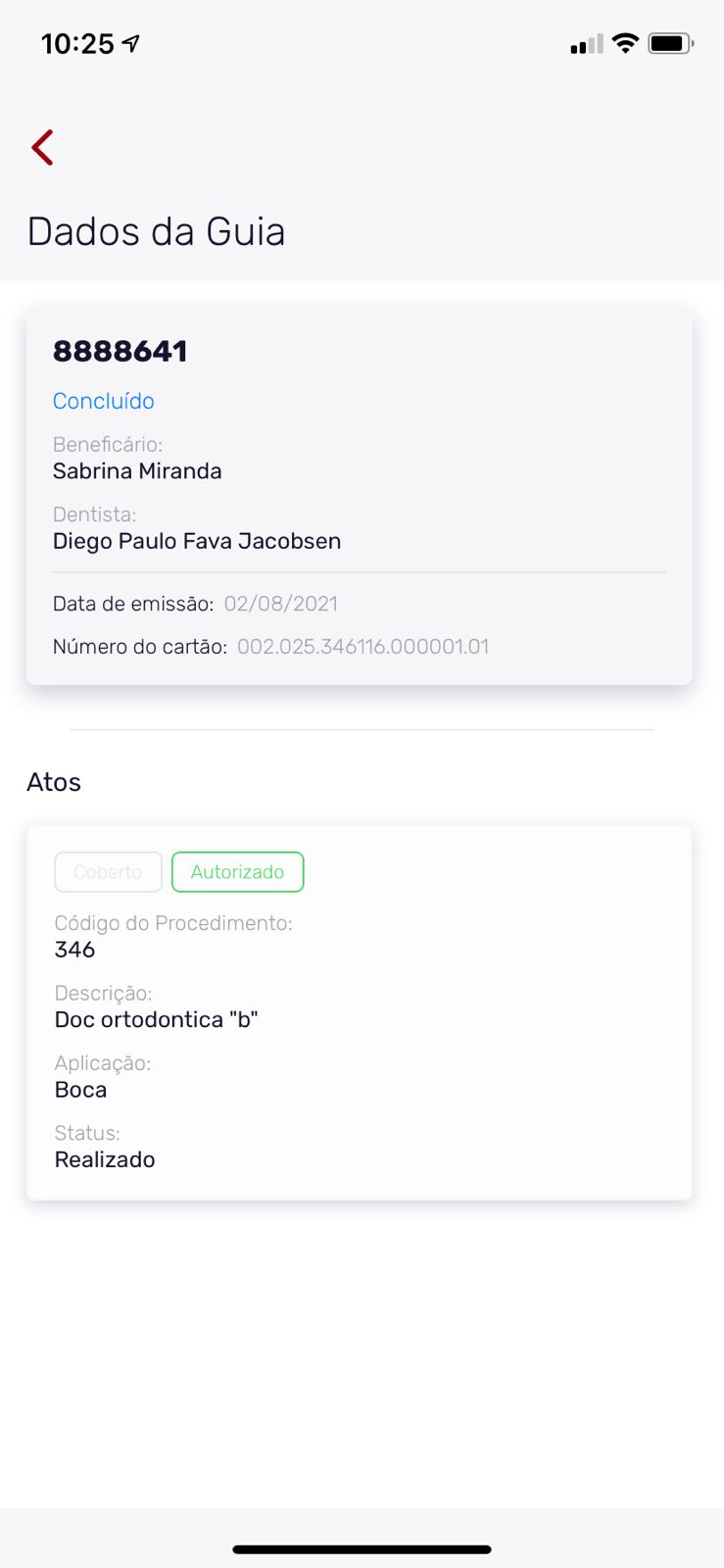Screen dimensions: 724x1568
Task: Select the Autorizado tag
Action: click(x=237, y=872)
